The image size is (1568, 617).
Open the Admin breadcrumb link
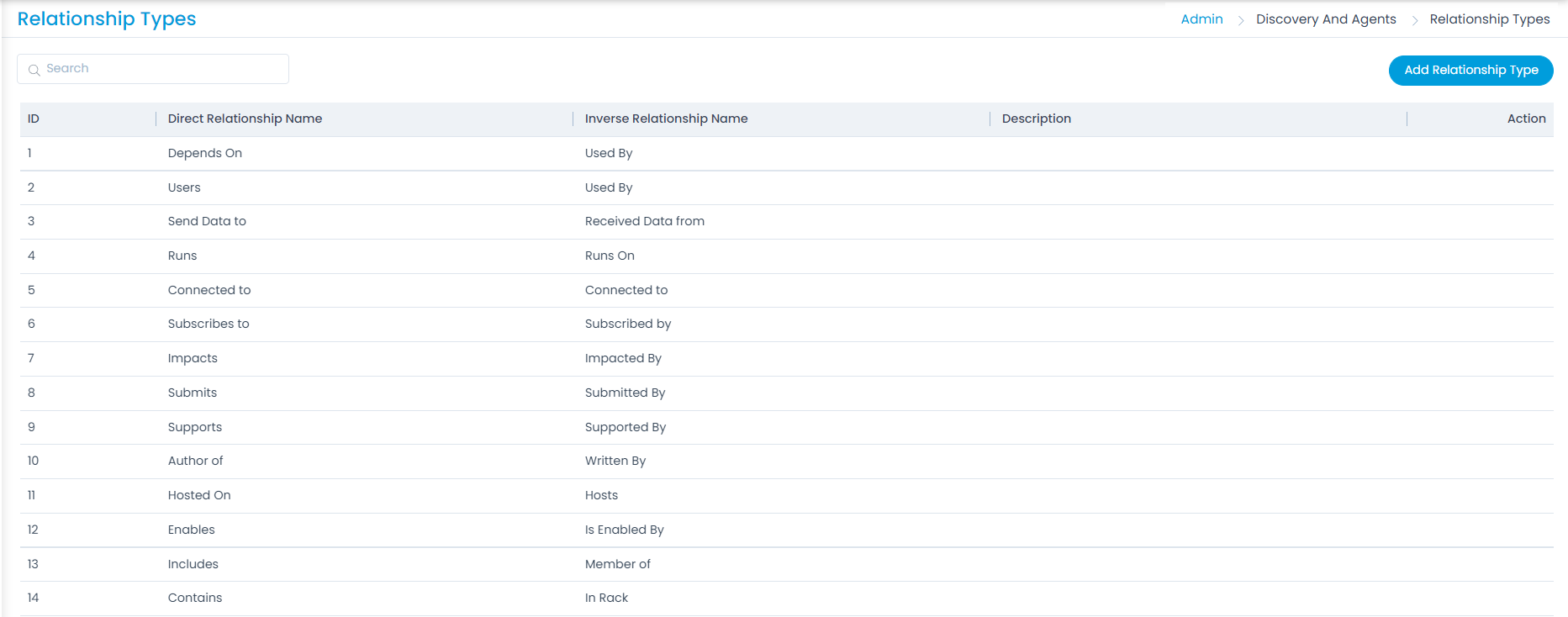coord(1201,19)
